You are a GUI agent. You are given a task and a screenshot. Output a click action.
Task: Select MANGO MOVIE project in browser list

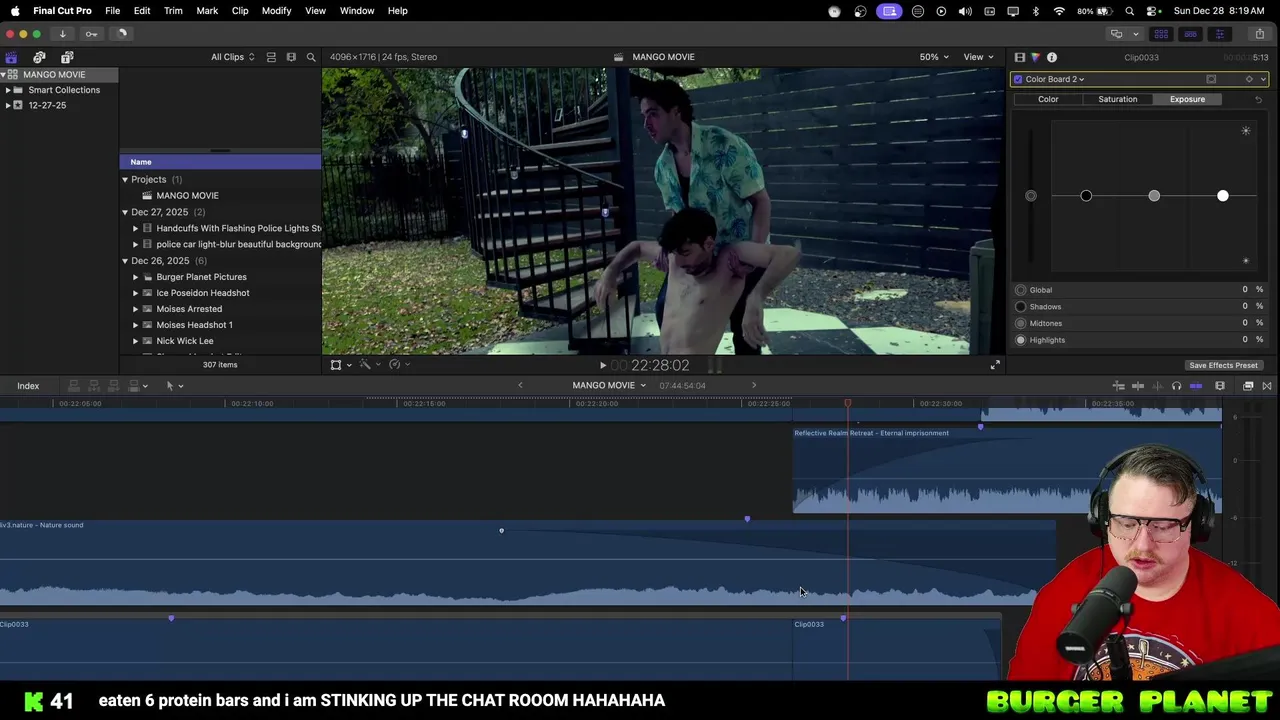[x=187, y=196]
